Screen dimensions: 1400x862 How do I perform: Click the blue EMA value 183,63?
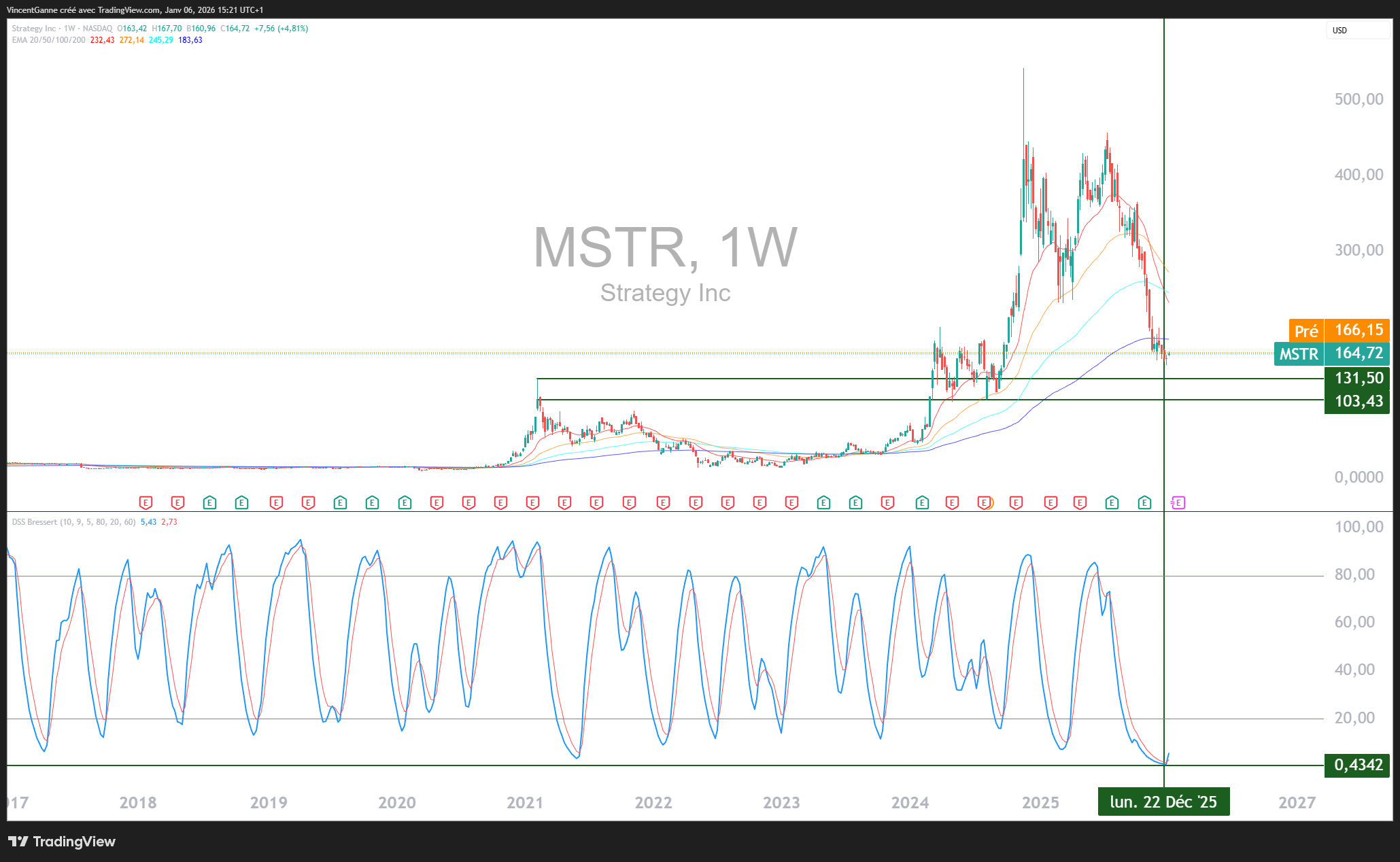pyautogui.click(x=190, y=40)
